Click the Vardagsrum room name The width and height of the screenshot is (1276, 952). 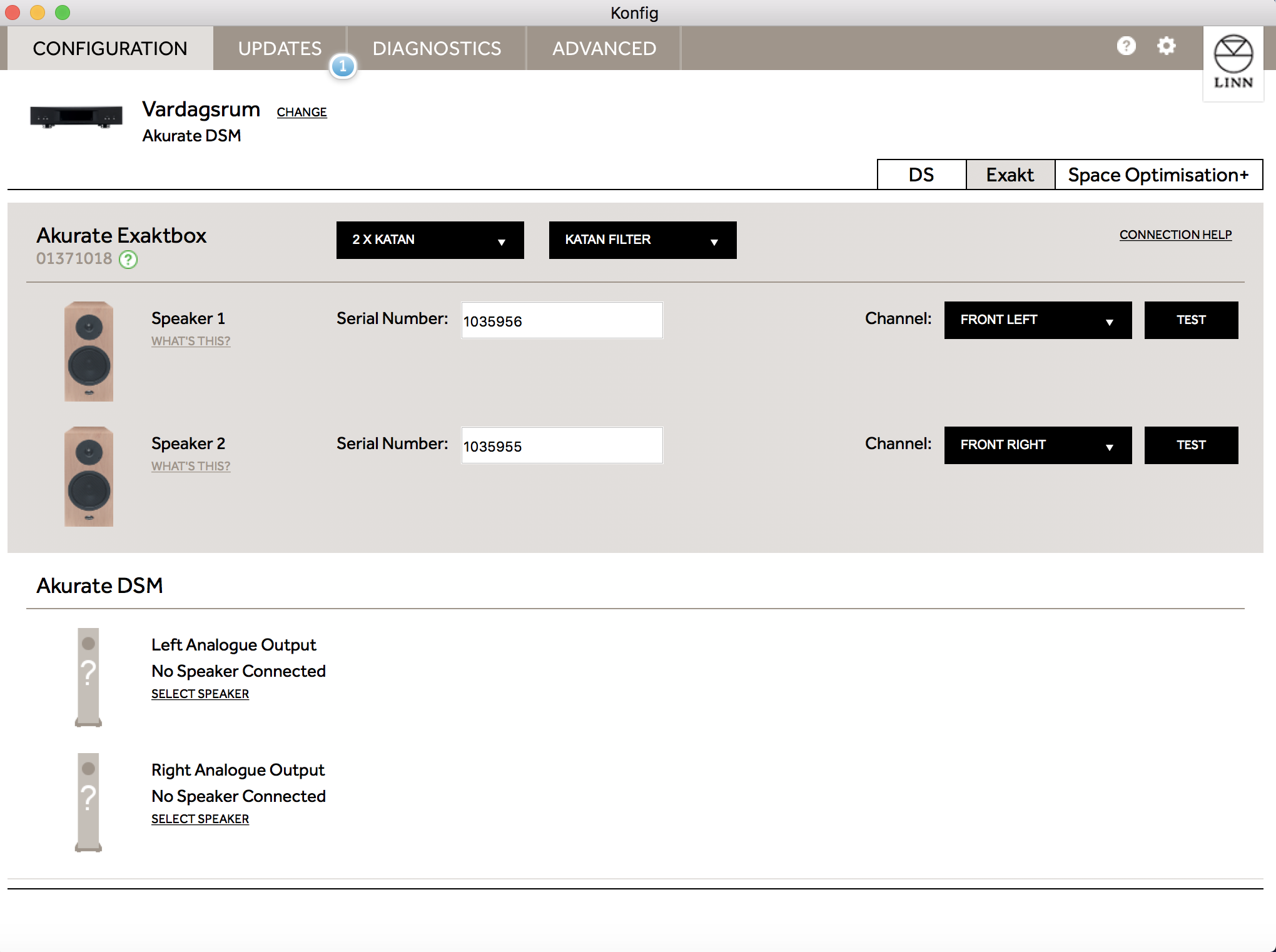pyautogui.click(x=201, y=109)
